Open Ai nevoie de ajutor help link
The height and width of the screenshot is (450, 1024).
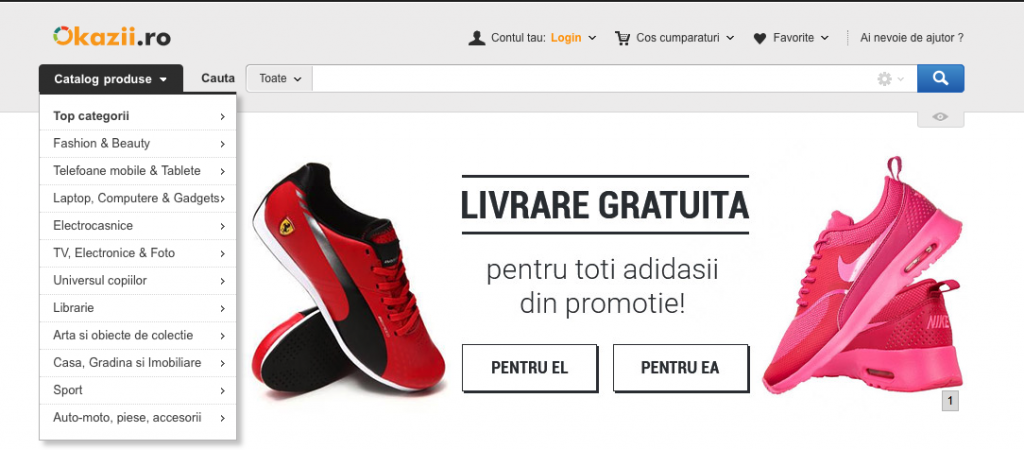click(912, 38)
